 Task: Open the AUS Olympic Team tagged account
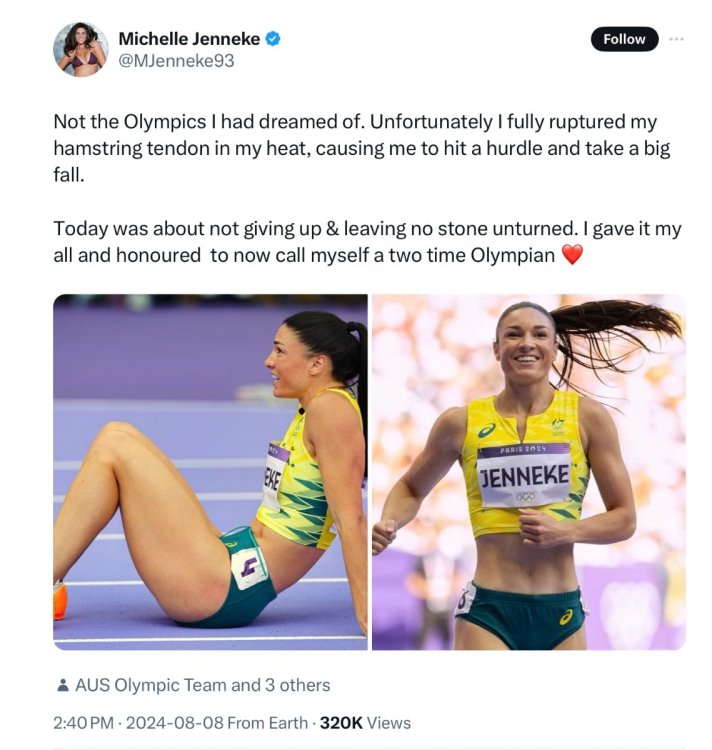pyautogui.click(x=151, y=686)
